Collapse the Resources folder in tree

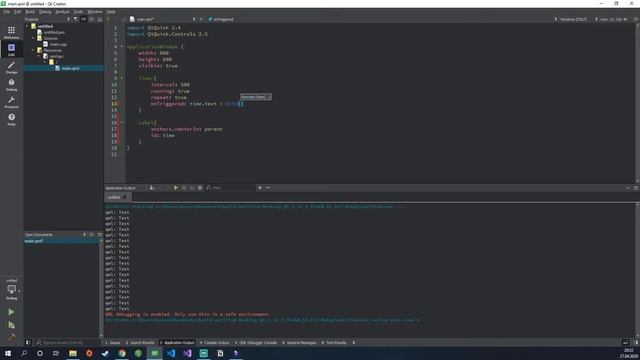(33, 50)
